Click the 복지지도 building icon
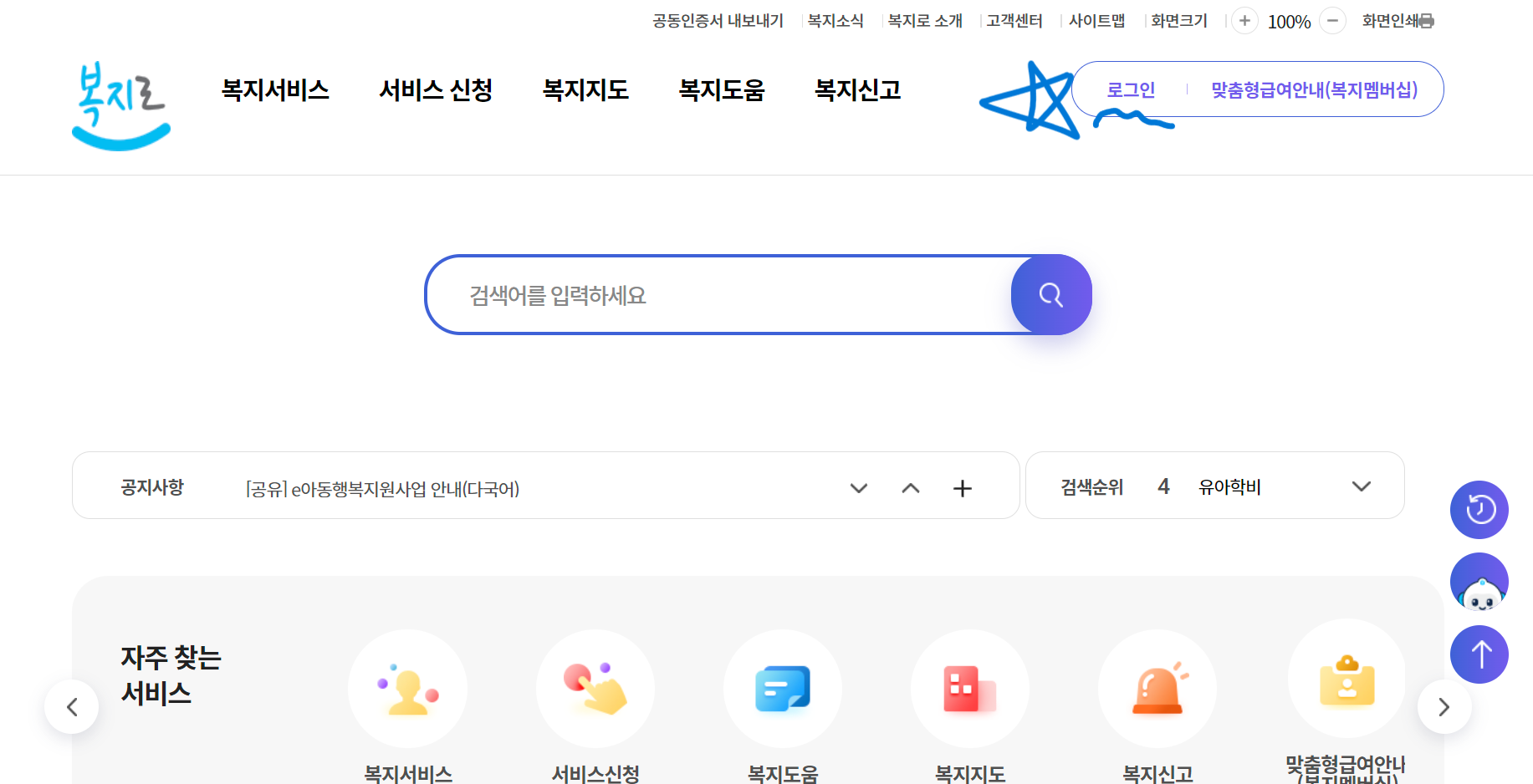This screenshot has height=784, width=1533. point(970,688)
